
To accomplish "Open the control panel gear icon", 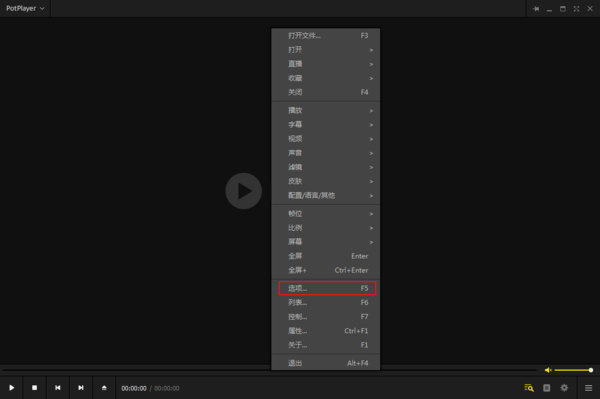I will click(x=564, y=388).
